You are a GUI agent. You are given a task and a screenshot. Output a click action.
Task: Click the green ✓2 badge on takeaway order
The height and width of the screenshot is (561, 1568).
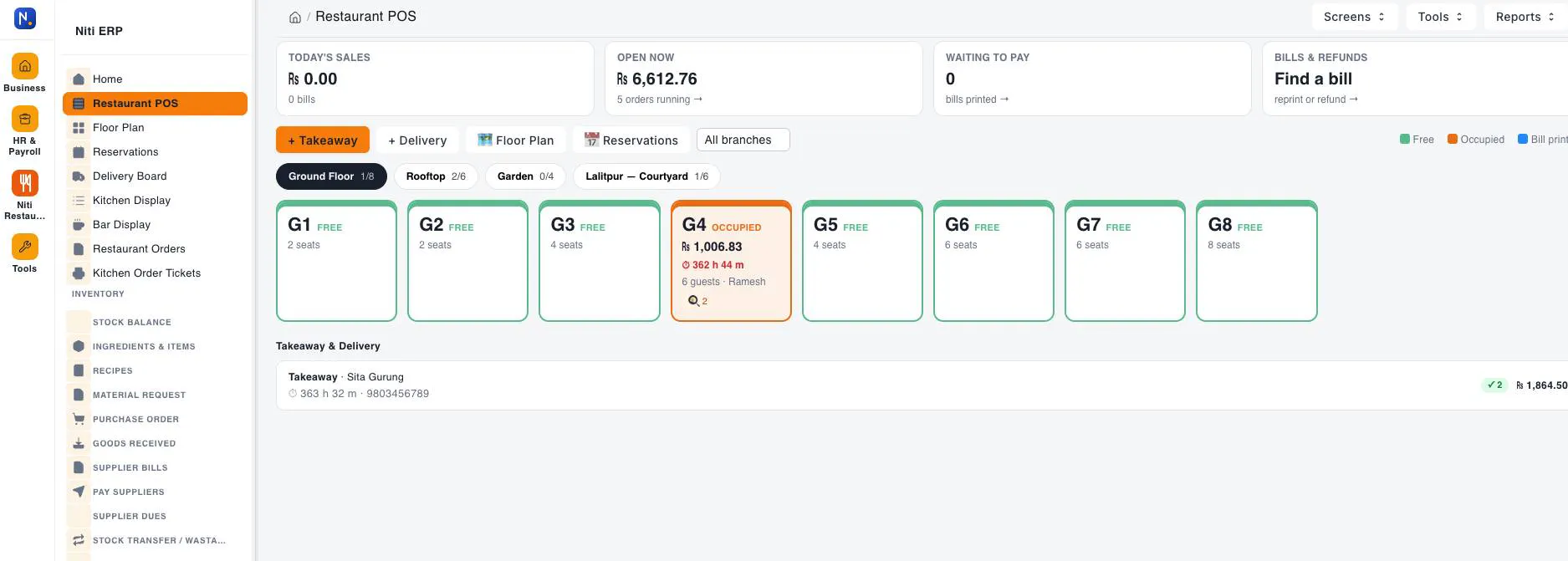coord(1494,385)
